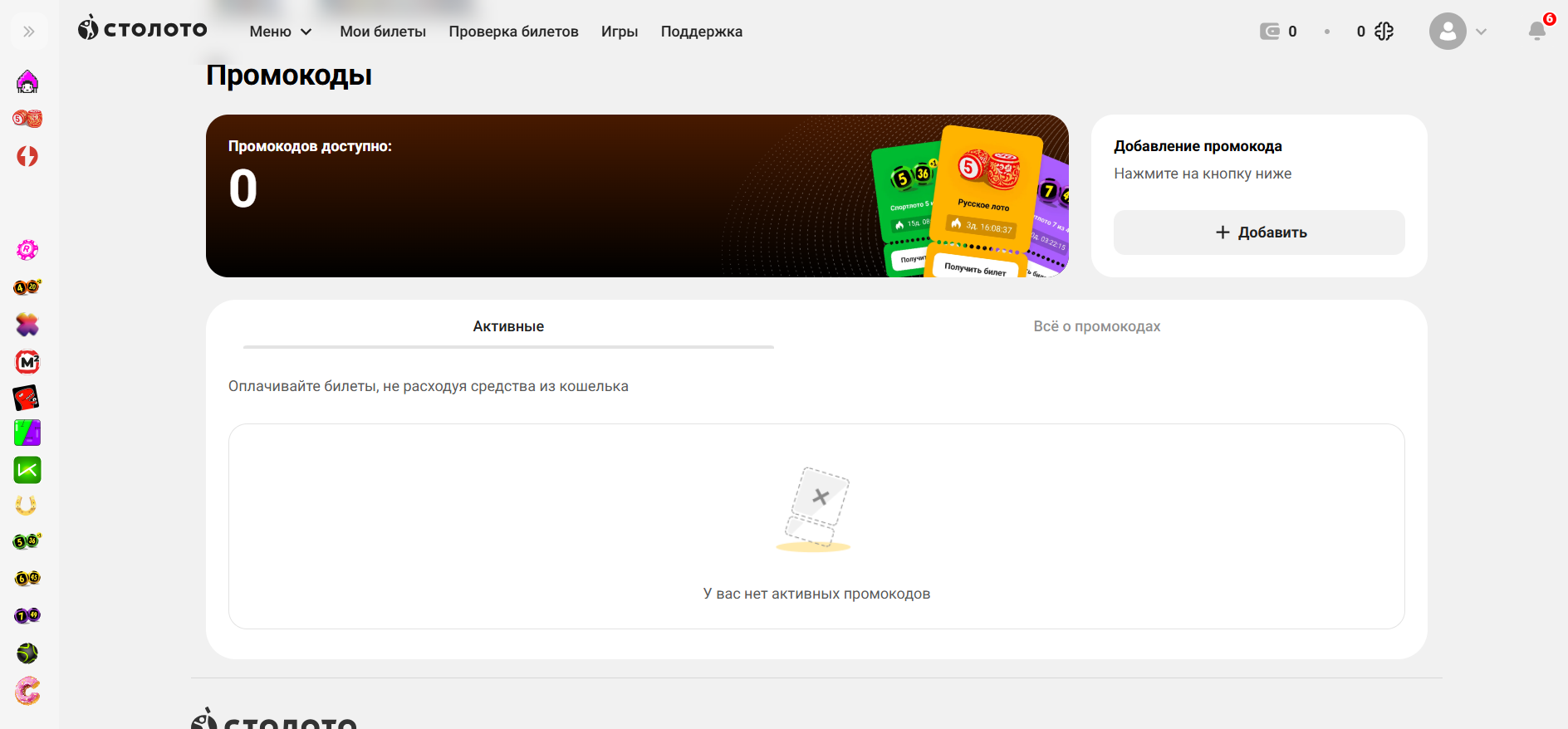Switch to the Активные tab
1568x729 pixels.
click(508, 326)
